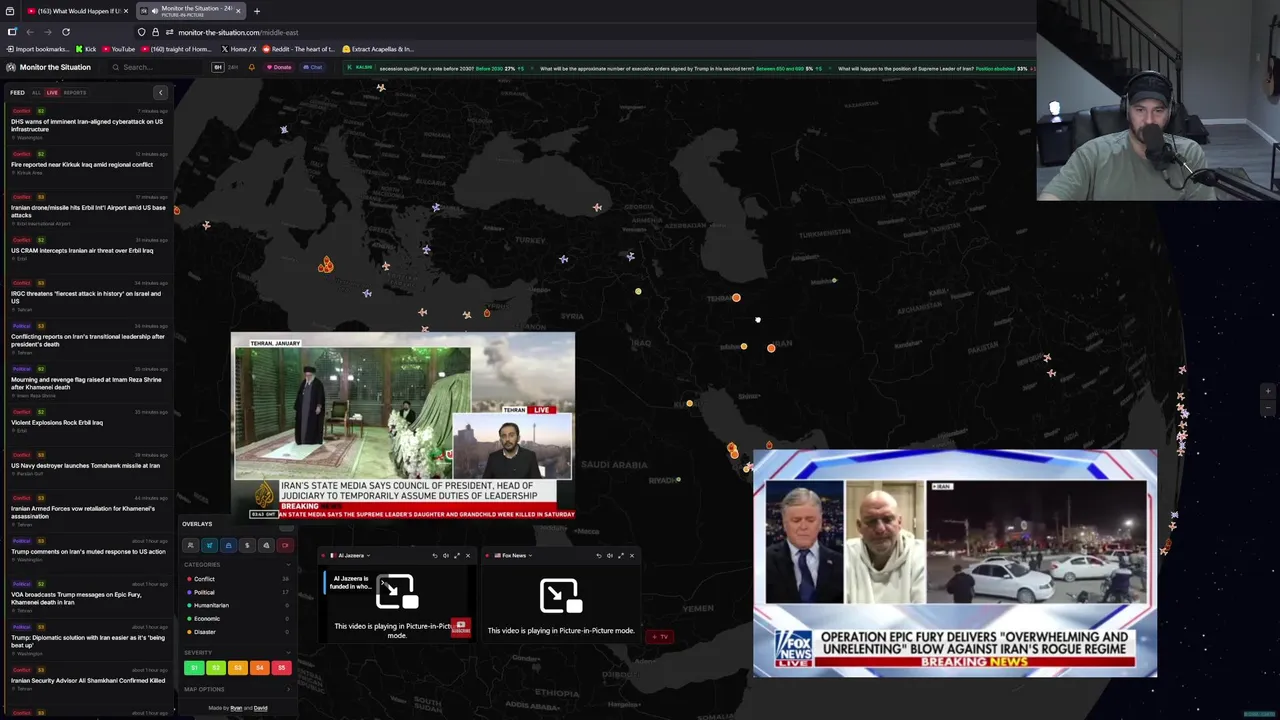Switch feed to the ALL tab

click(36, 93)
